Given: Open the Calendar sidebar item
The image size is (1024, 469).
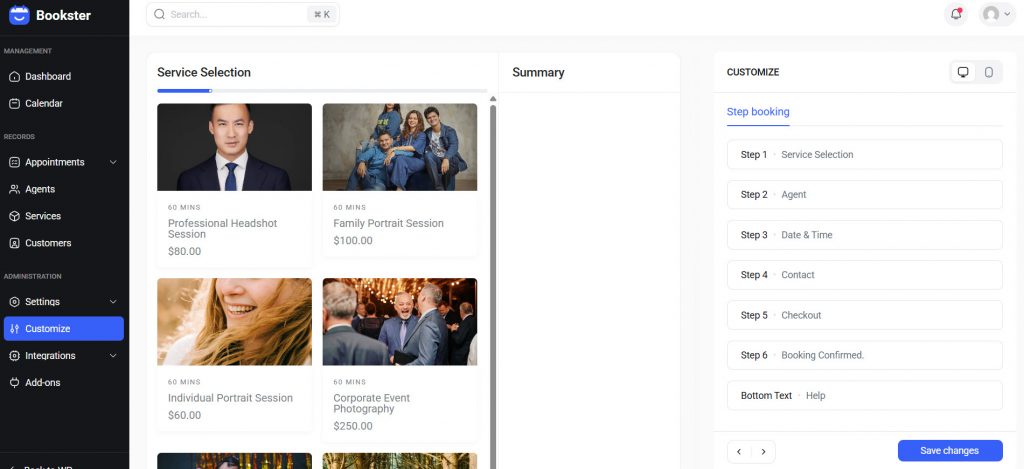Looking at the screenshot, I should pos(43,103).
